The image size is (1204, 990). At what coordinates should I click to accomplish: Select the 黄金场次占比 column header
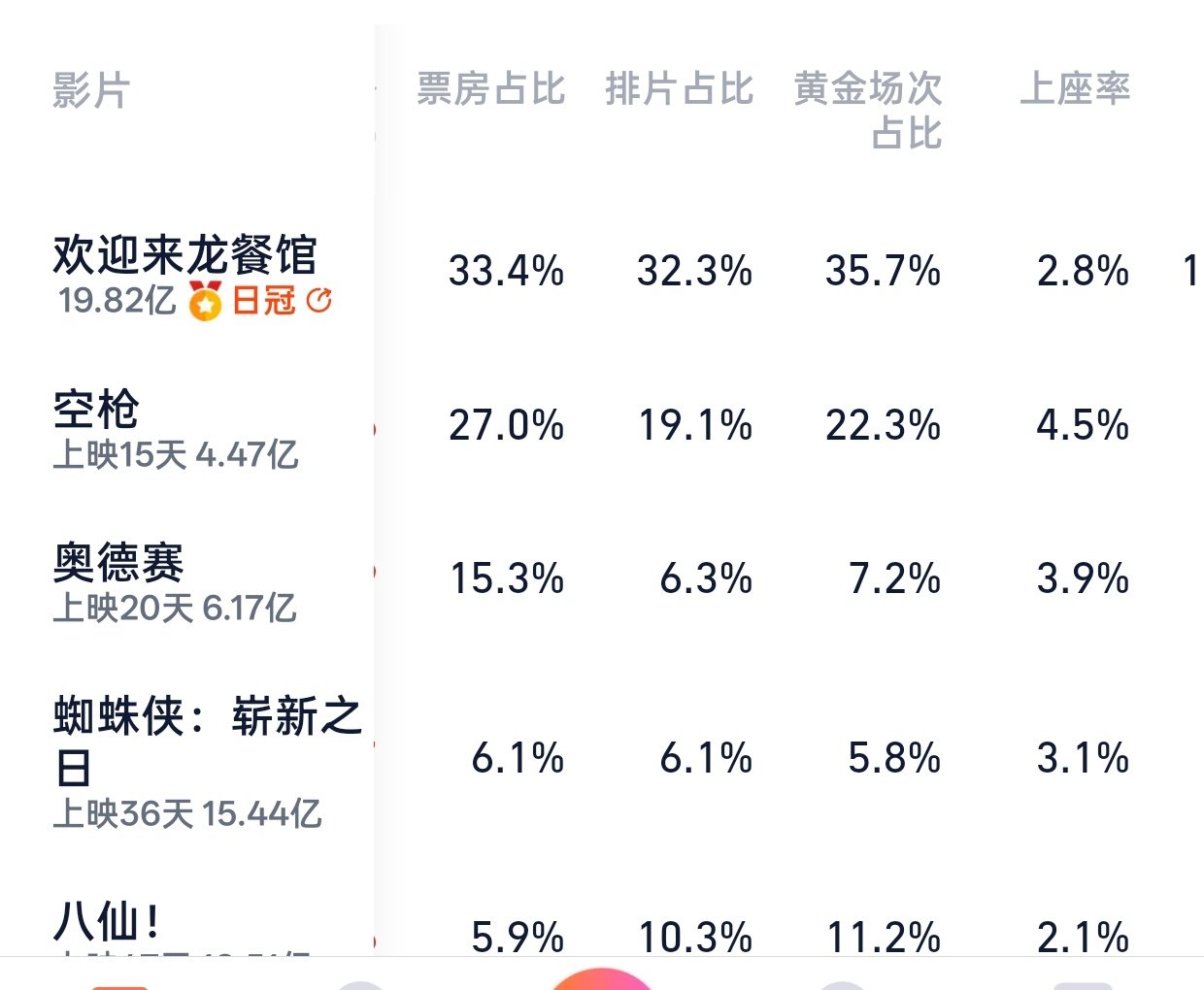[868, 111]
